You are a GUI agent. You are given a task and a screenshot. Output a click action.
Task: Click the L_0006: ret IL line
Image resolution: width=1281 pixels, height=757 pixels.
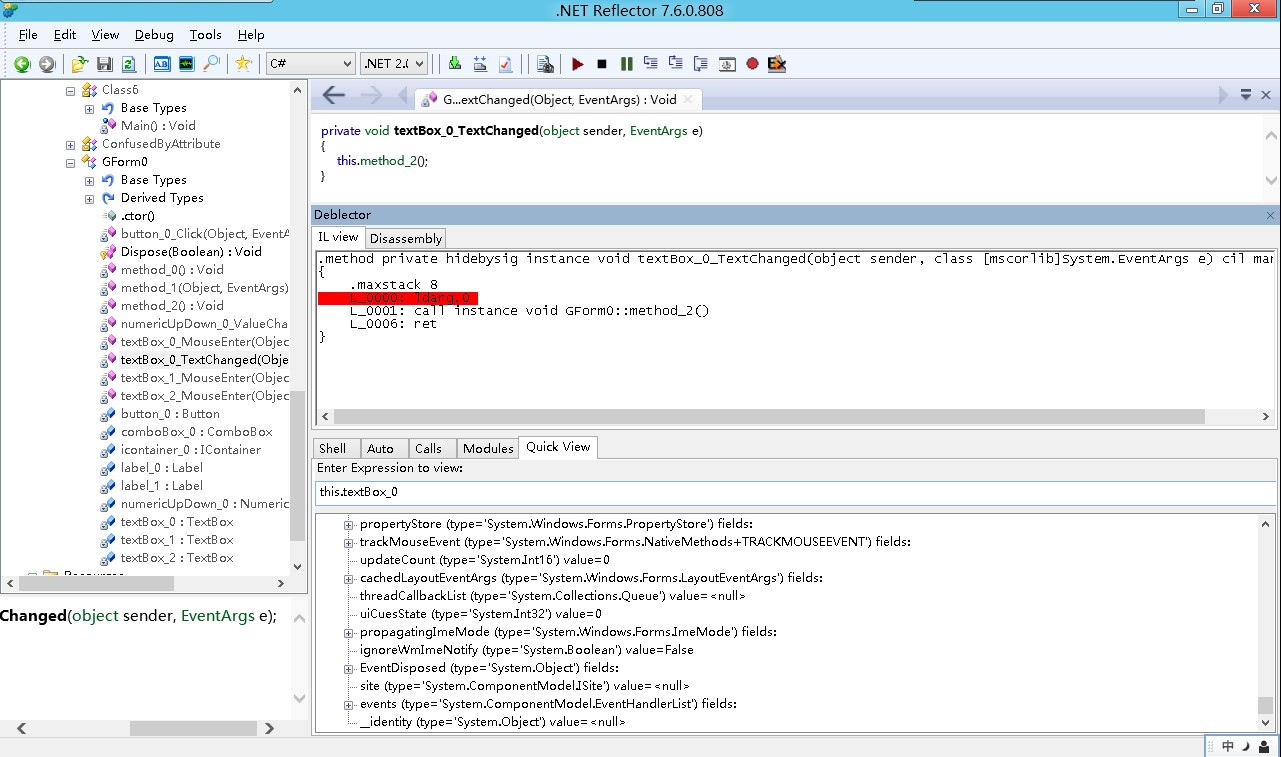pyautogui.click(x=393, y=324)
